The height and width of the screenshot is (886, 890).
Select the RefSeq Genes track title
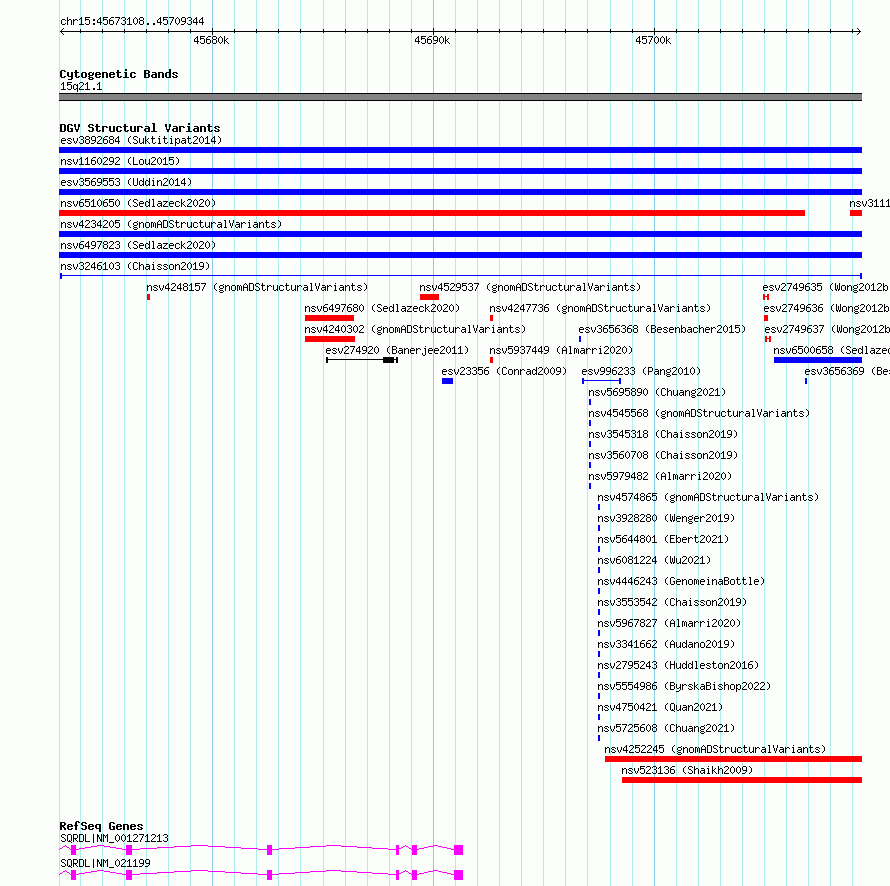click(x=101, y=826)
